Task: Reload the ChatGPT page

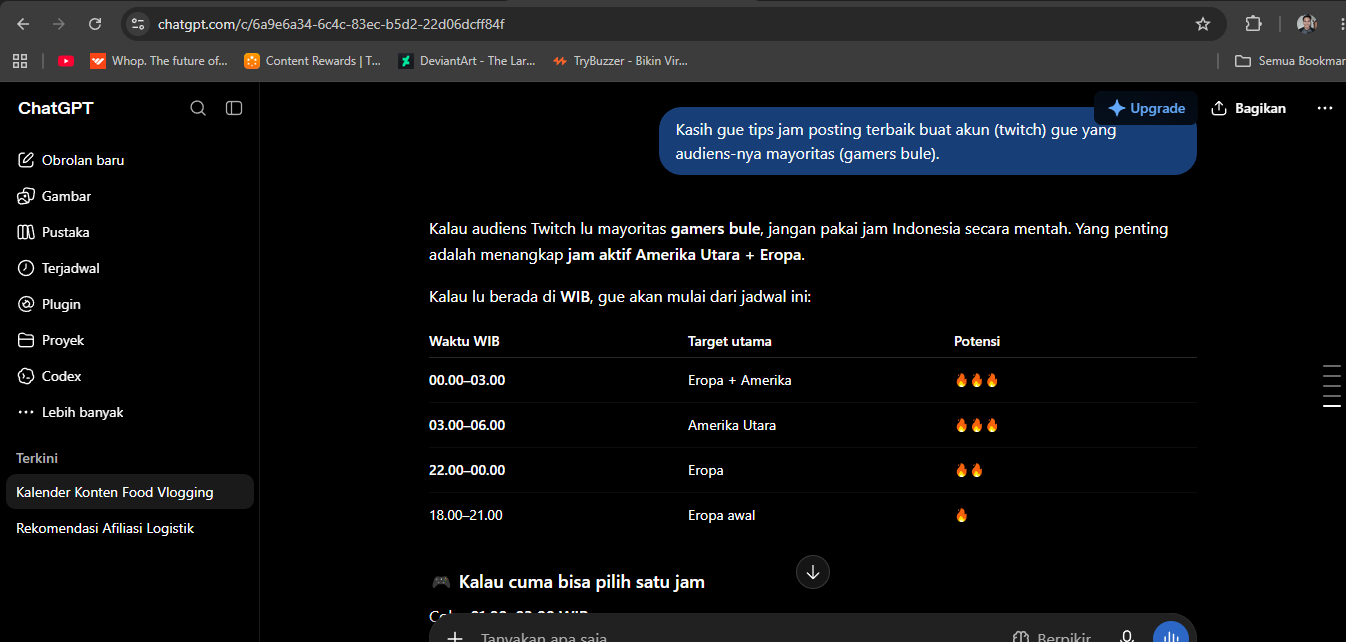Action: click(x=95, y=24)
